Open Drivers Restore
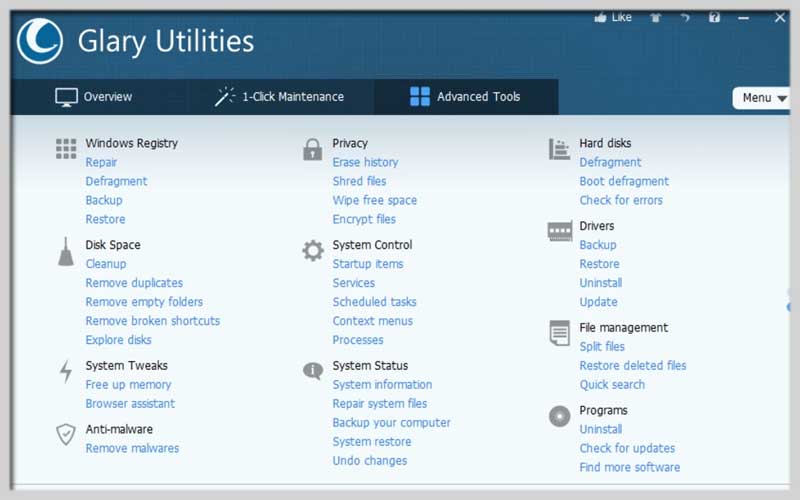 click(599, 264)
